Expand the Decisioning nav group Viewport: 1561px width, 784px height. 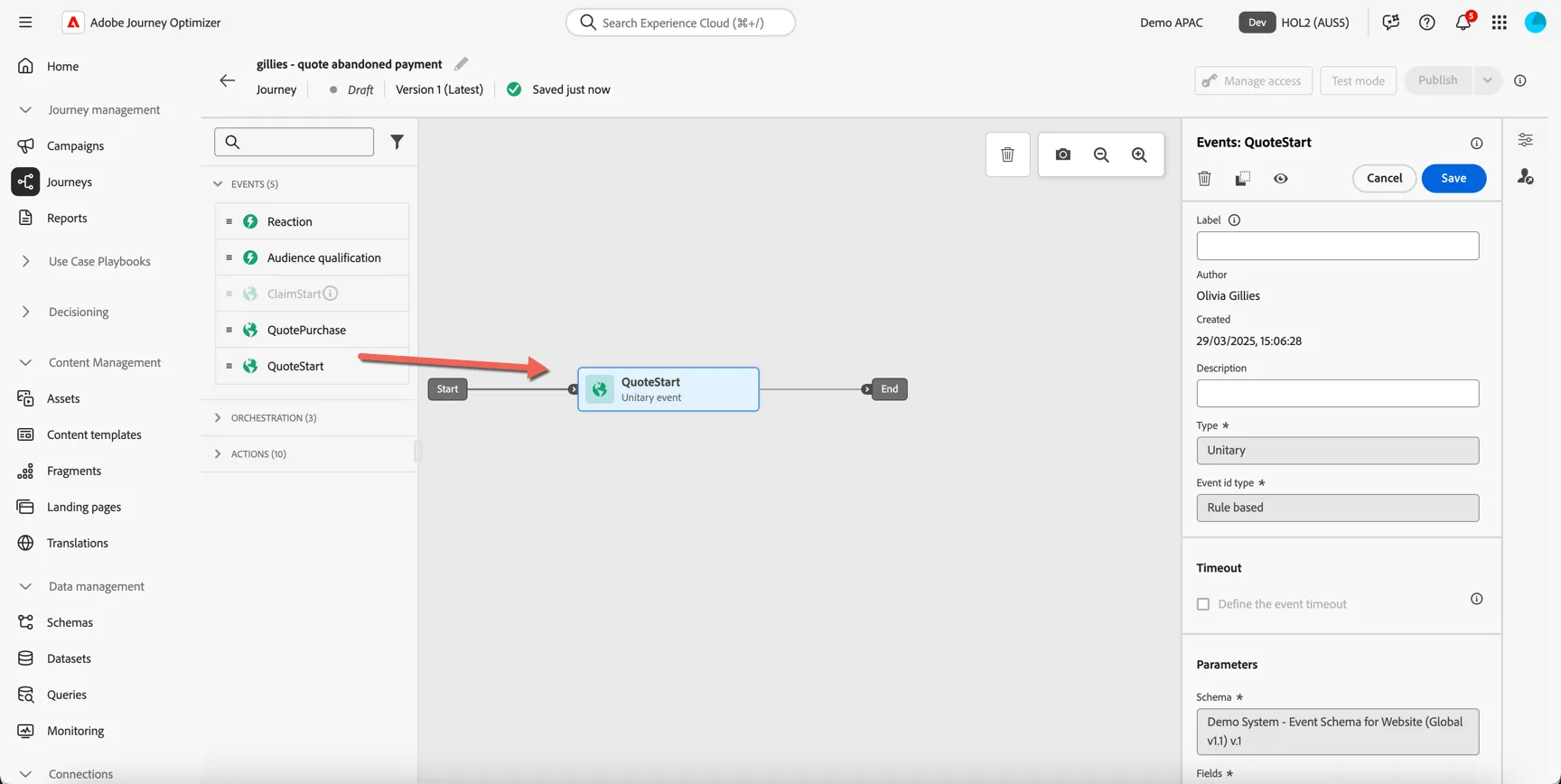[x=25, y=313]
